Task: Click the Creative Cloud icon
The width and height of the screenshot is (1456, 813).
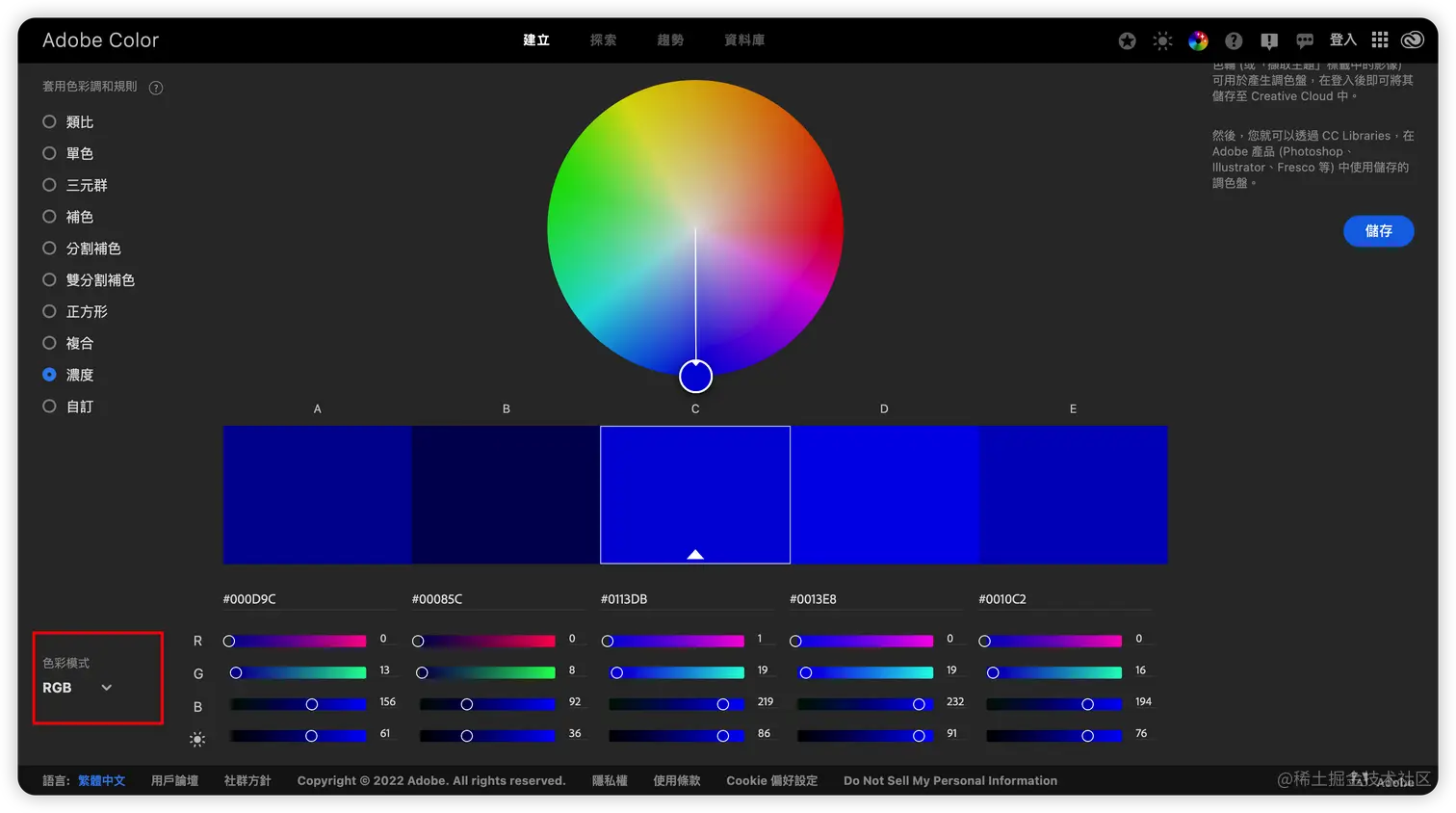Action: tap(1413, 39)
